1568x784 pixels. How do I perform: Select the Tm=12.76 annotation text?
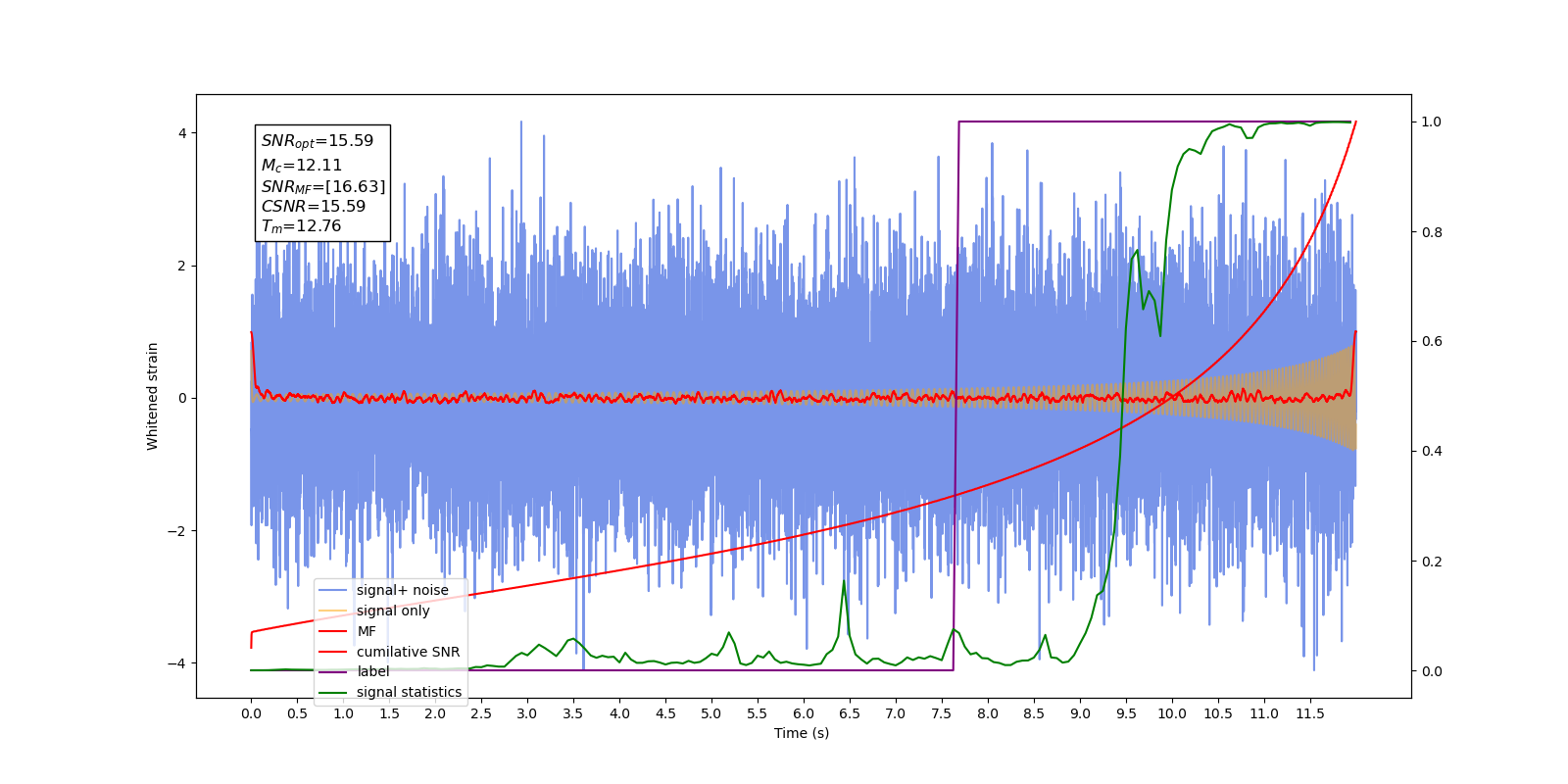coord(301,226)
